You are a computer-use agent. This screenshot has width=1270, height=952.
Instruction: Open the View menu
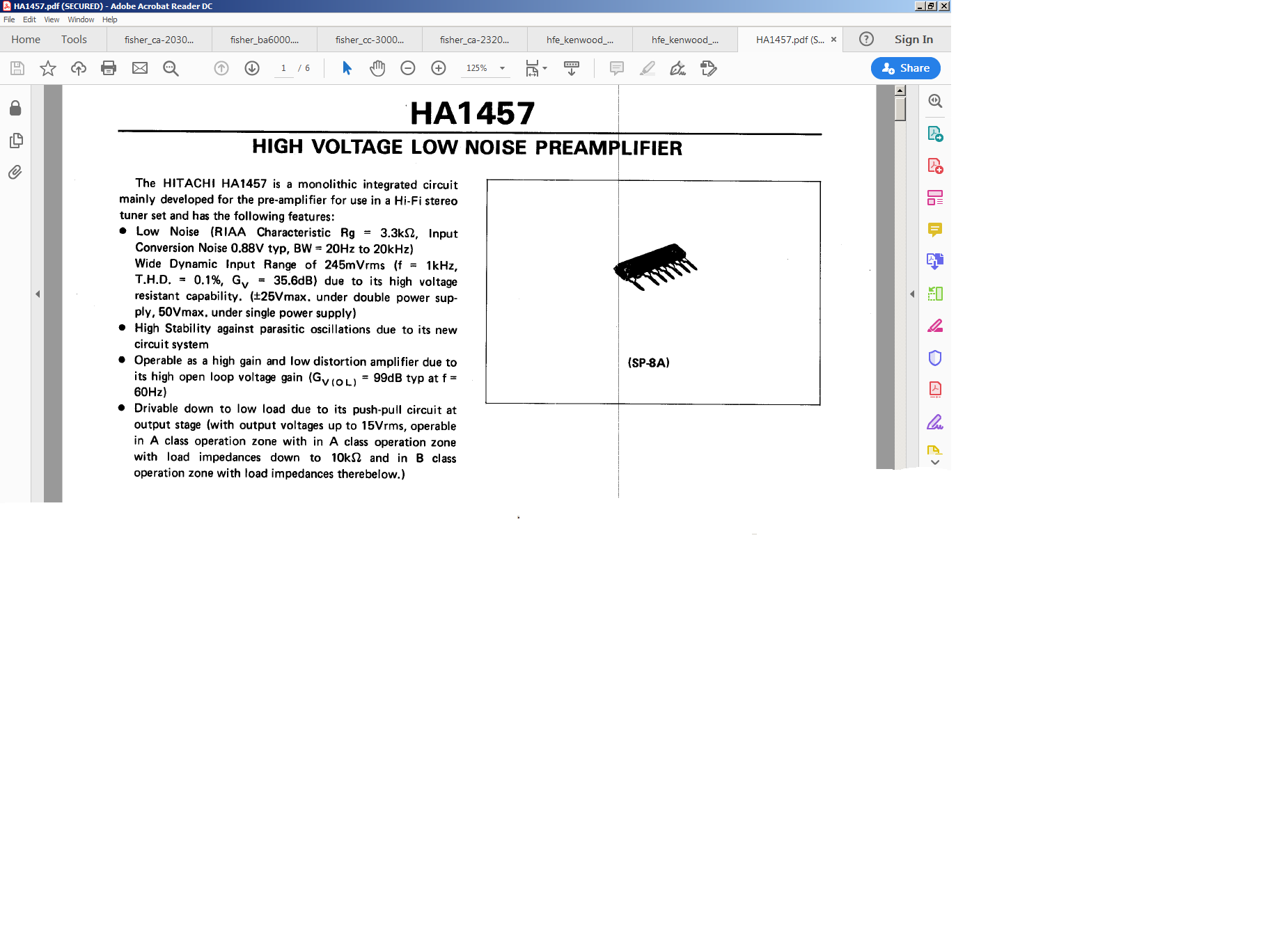pyautogui.click(x=52, y=19)
